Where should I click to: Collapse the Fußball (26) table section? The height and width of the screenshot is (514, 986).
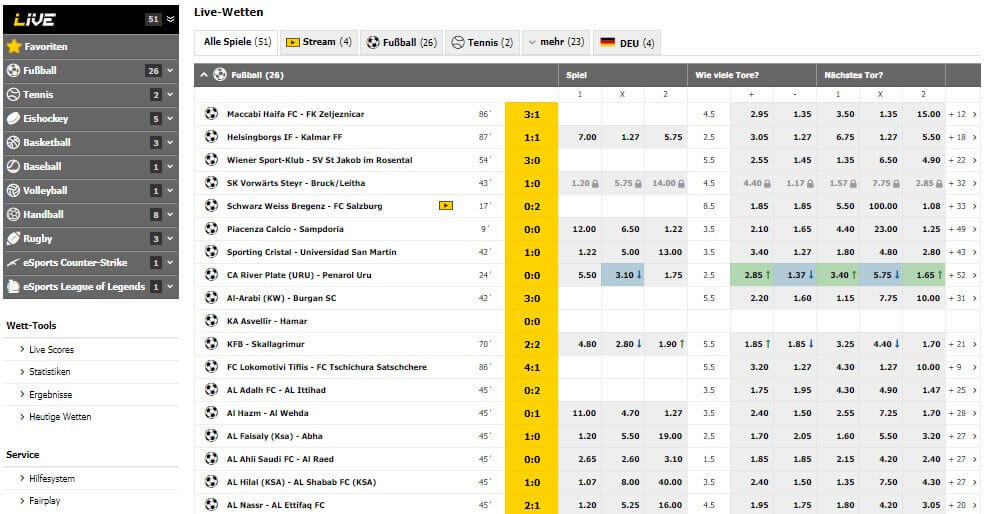(204, 75)
